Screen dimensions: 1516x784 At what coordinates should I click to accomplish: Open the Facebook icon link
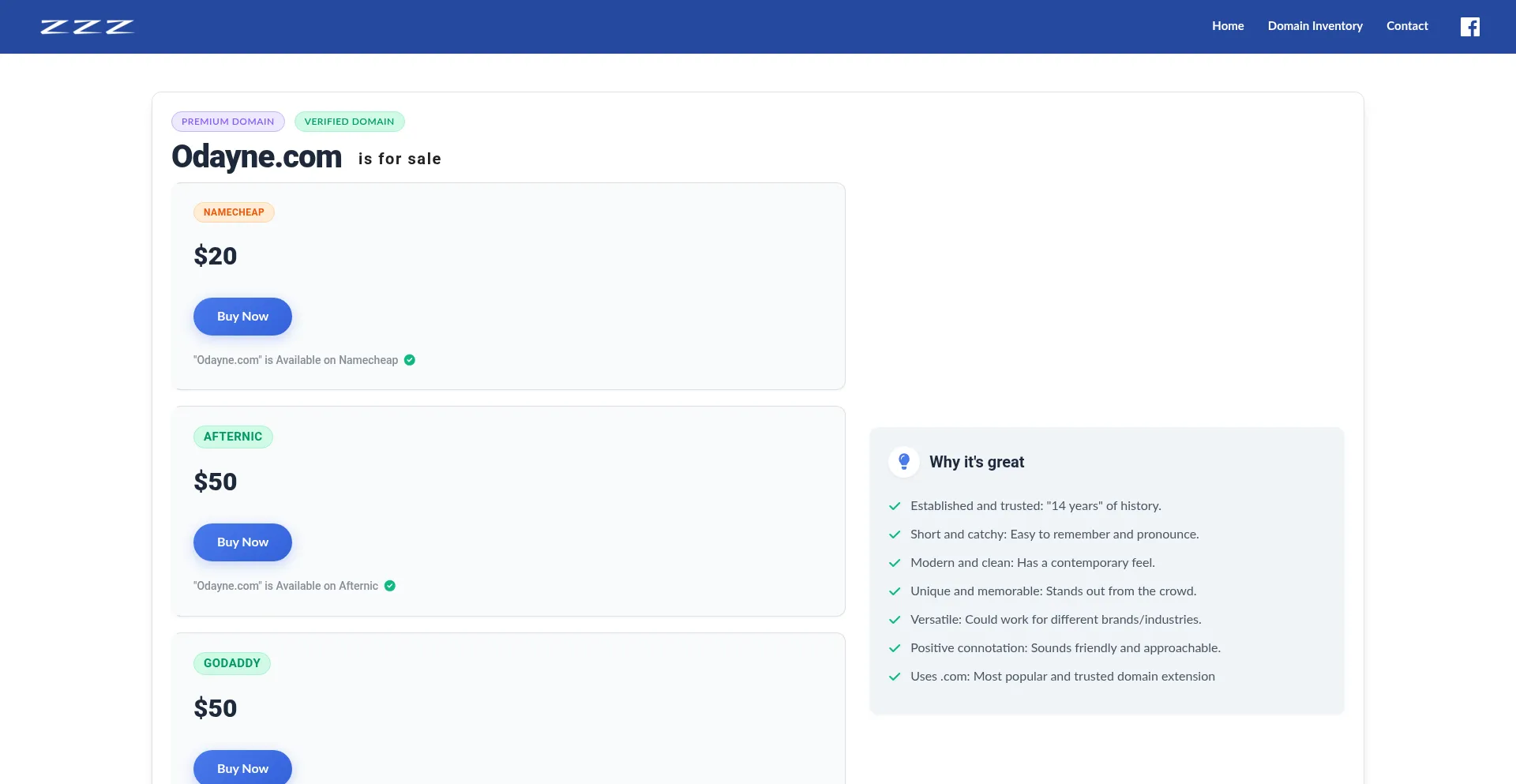point(1469,27)
